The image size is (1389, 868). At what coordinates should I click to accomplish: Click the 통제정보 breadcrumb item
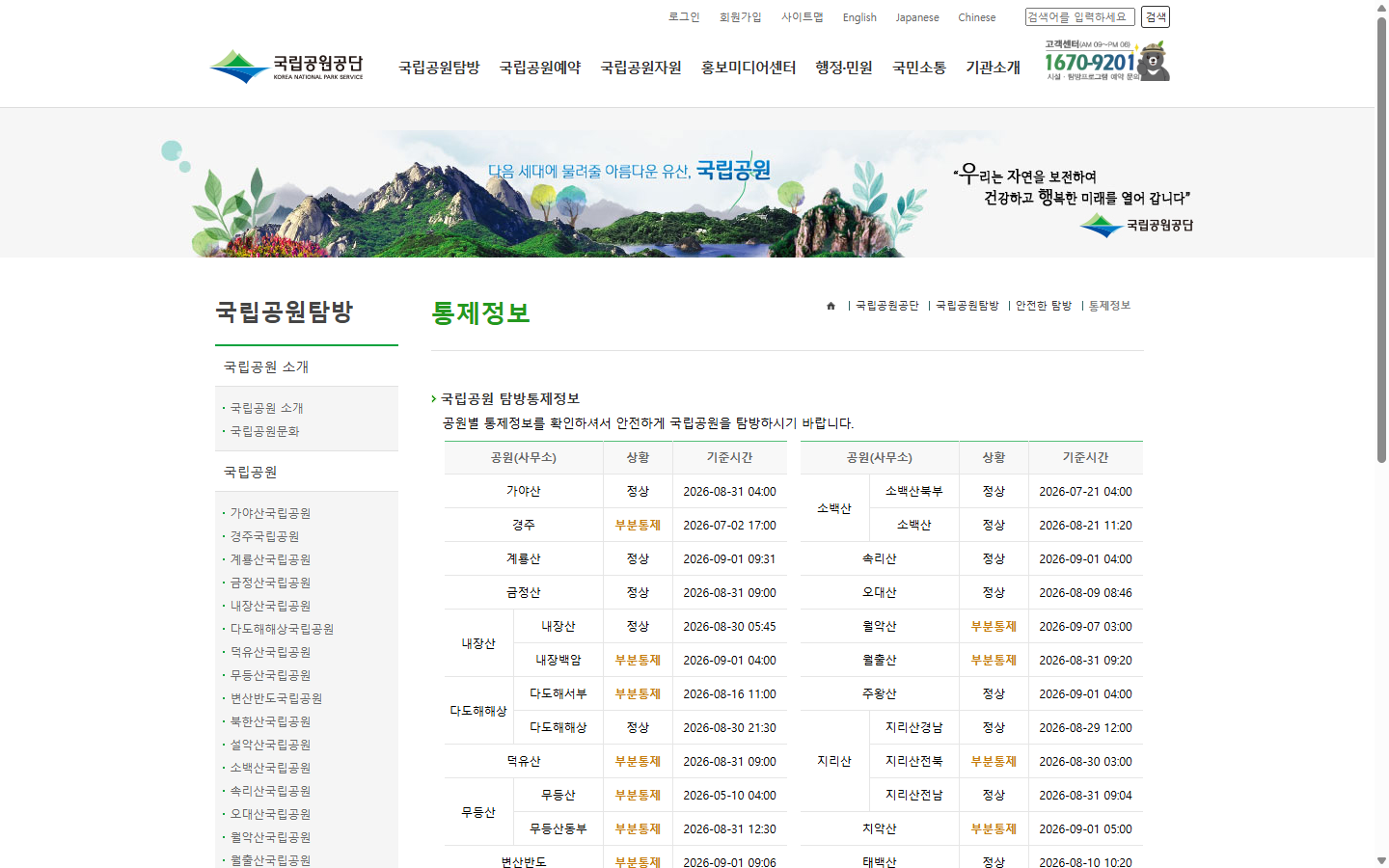1109,306
